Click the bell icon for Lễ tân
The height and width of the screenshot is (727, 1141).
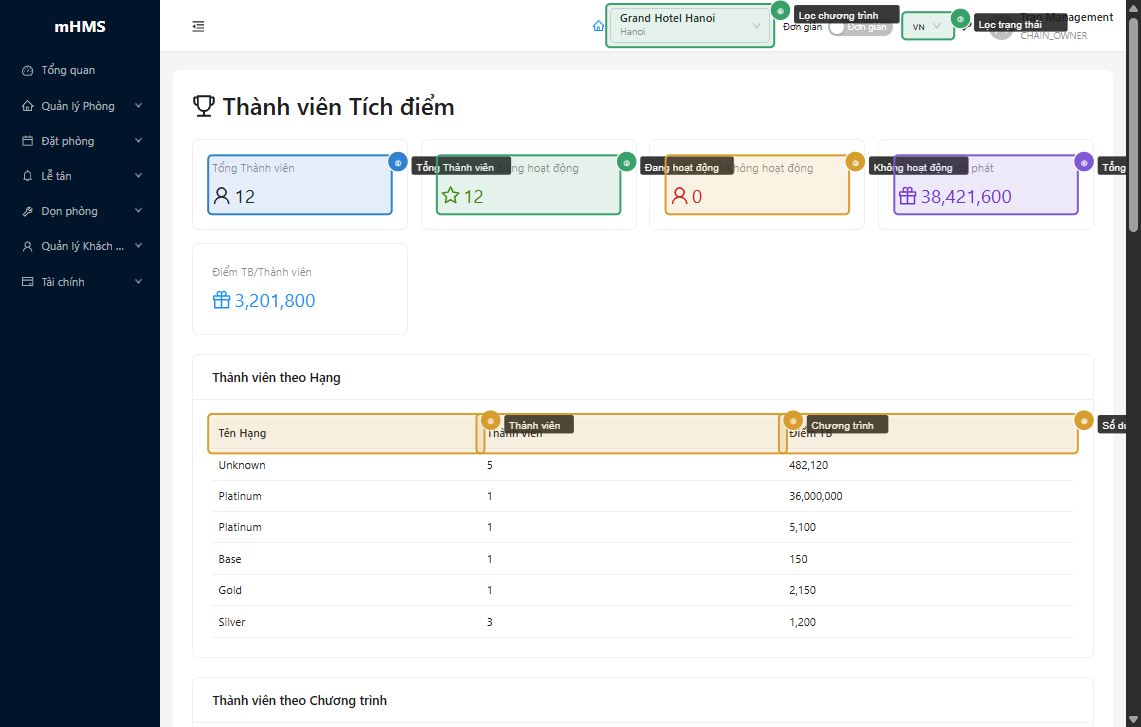(28, 176)
